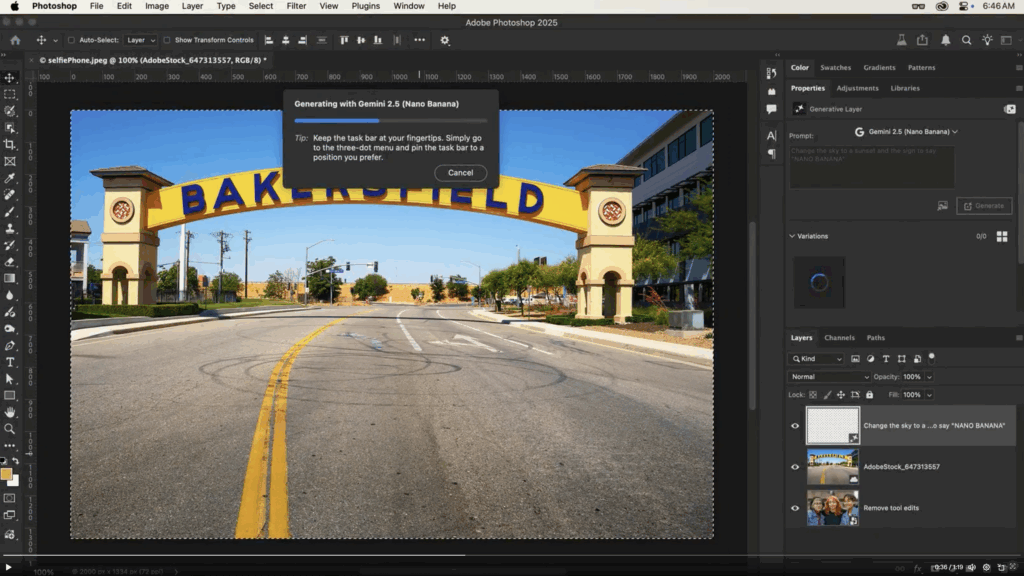Open the options bar gear settings
1024x576 pixels.
(x=445, y=40)
